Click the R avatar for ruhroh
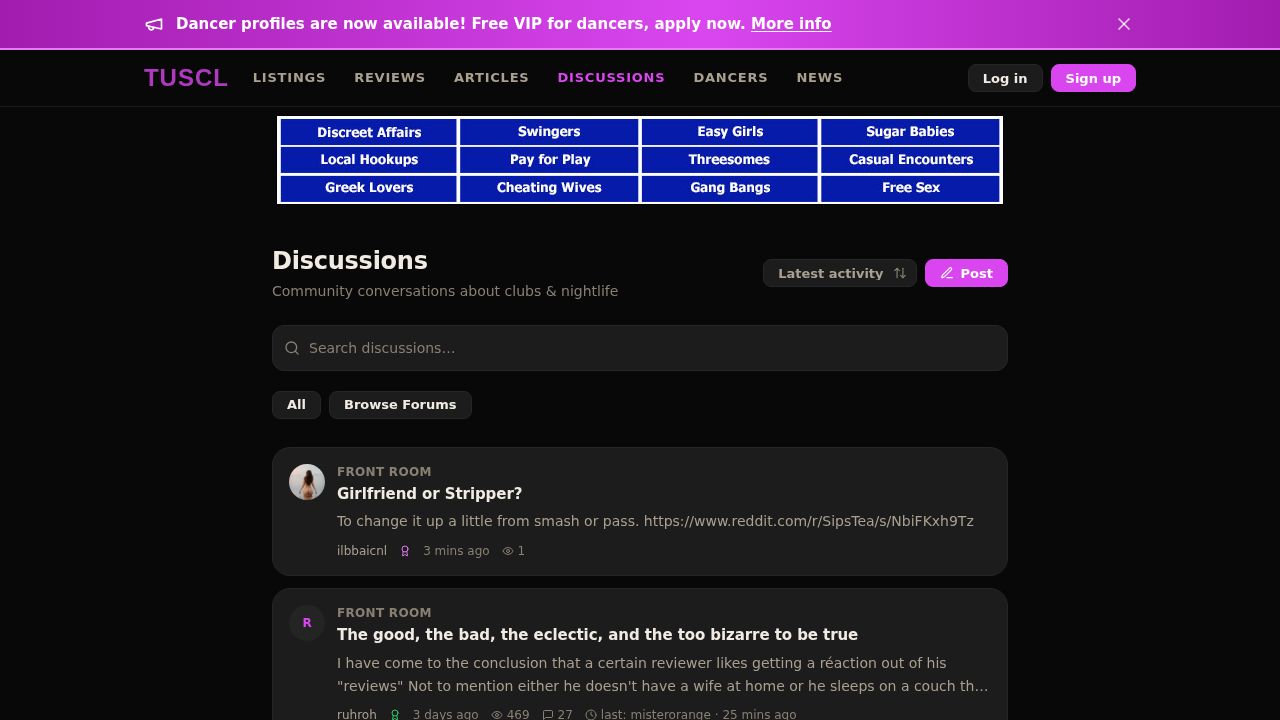This screenshot has width=1280, height=720. [307, 623]
